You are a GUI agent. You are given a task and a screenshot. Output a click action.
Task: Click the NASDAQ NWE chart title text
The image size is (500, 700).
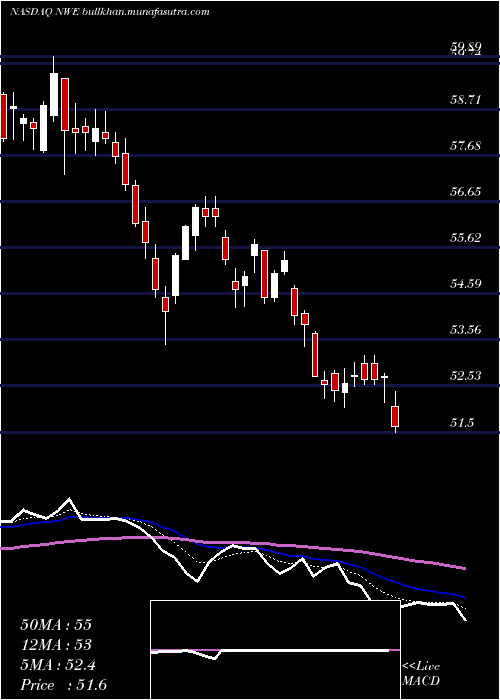(x=109, y=12)
